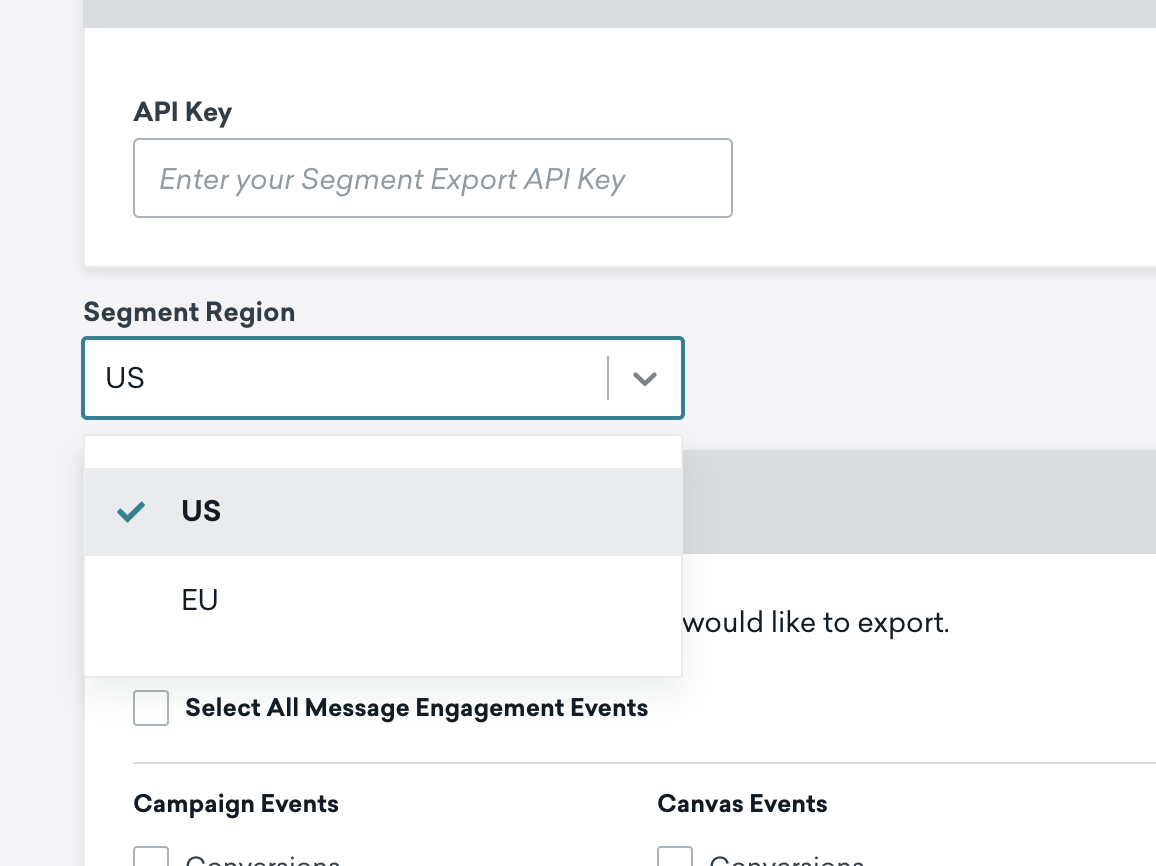Click the Segment Region label
This screenshot has height=866, width=1156.
[x=189, y=312]
